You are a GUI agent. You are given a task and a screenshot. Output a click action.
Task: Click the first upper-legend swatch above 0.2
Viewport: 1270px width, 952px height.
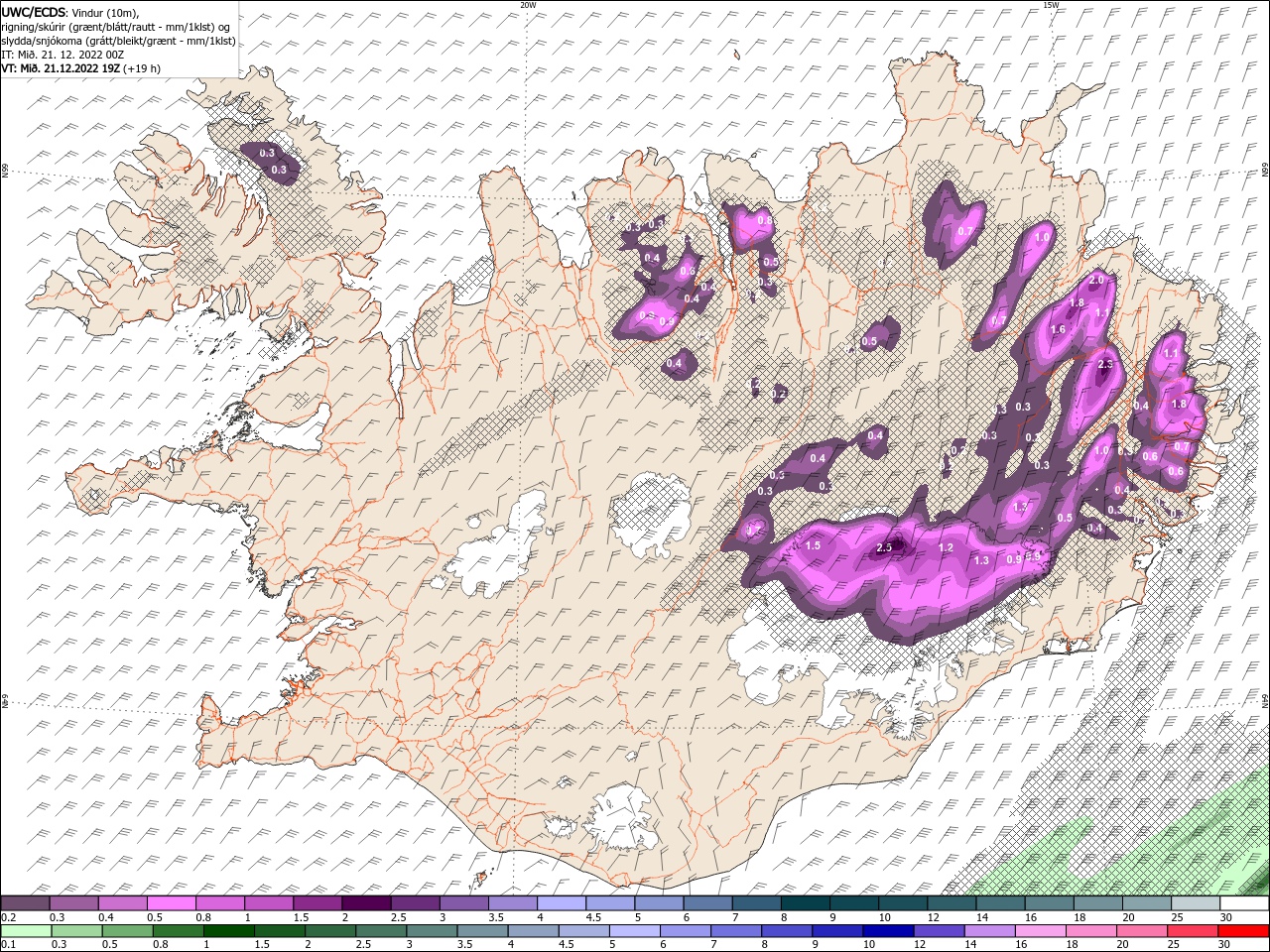tap(25, 903)
